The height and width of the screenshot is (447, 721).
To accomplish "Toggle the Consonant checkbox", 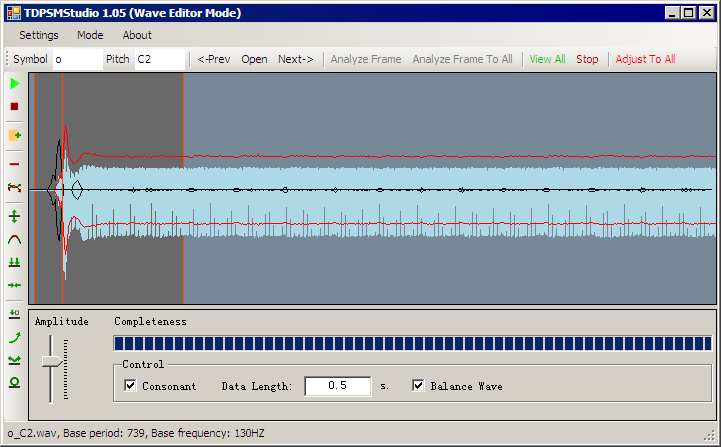I will 131,385.
